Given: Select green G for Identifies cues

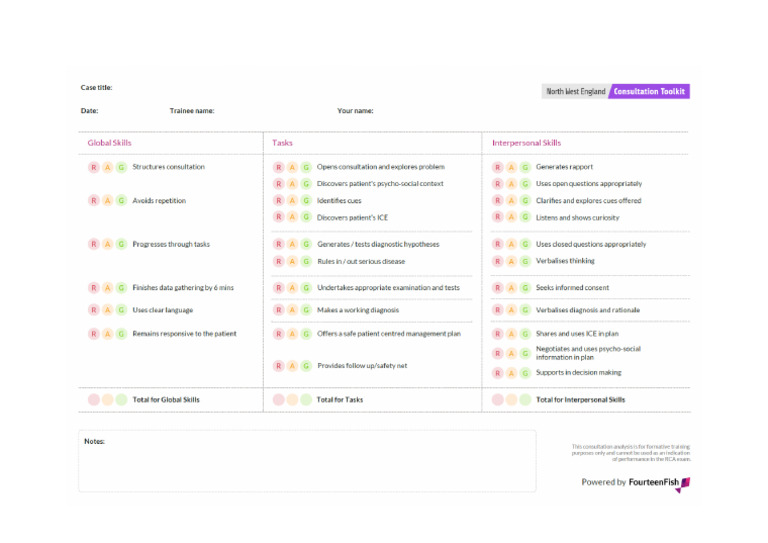Looking at the screenshot, I should 306,201.
